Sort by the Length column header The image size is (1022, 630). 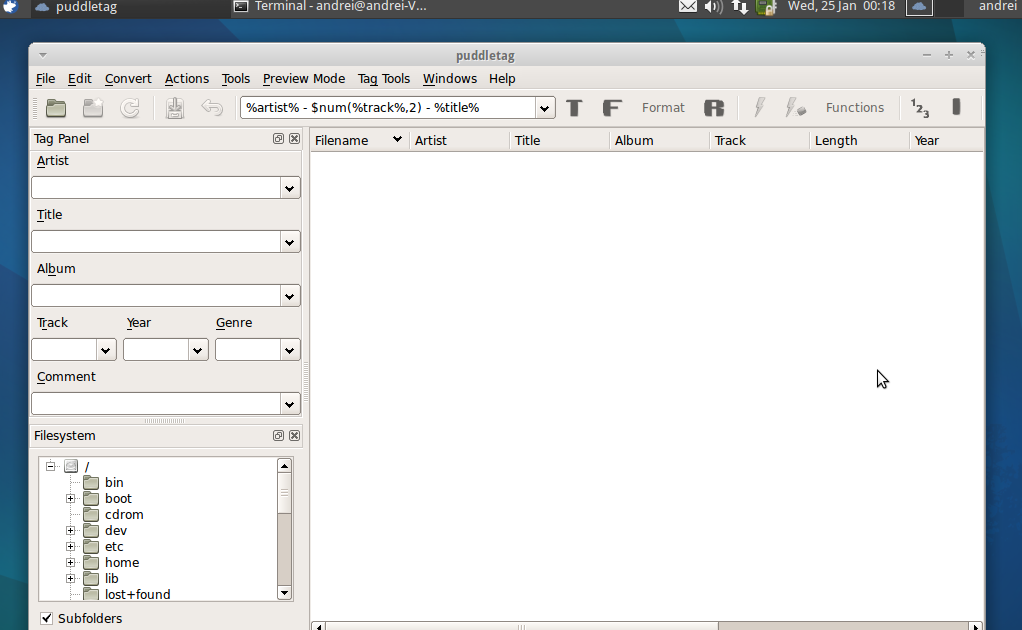[x=859, y=141]
